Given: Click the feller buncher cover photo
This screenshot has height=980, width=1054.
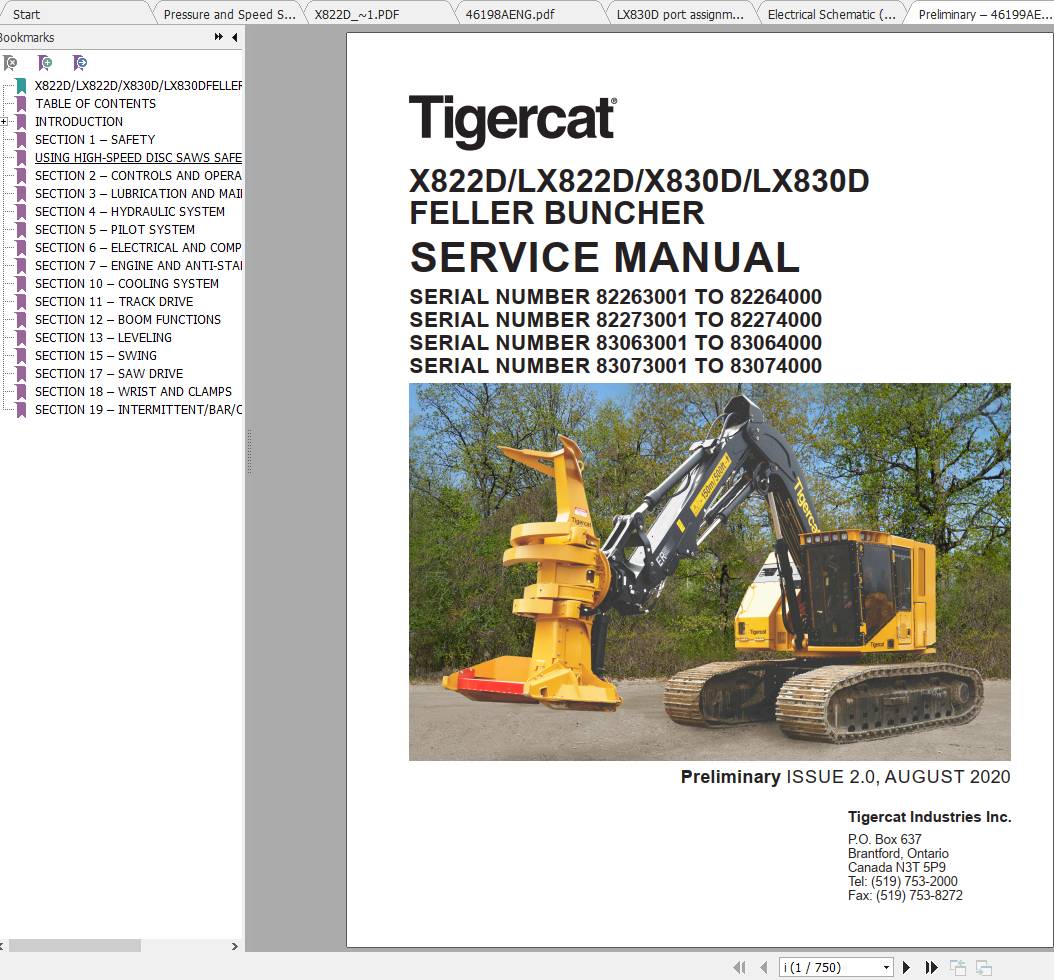Looking at the screenshot, I should pos(709,570).
